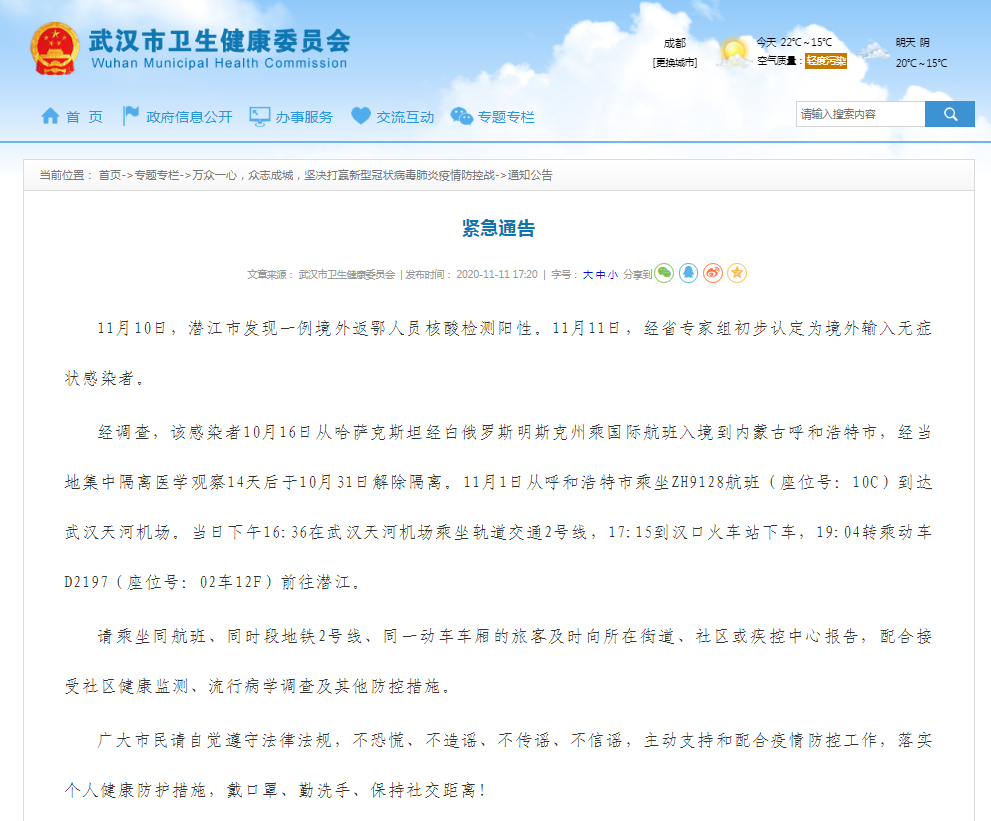
Task: Click the monitor icon beside 办事服务
Action: click(260, 115)
